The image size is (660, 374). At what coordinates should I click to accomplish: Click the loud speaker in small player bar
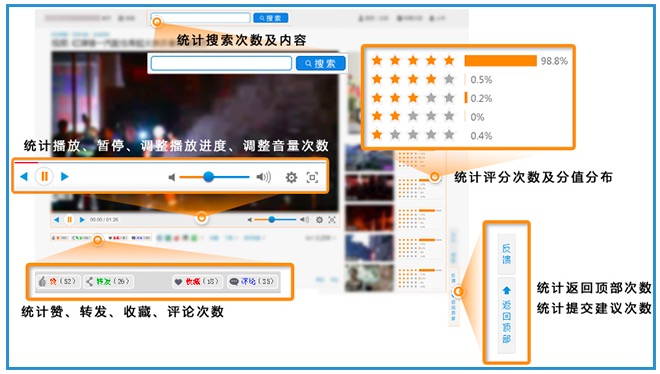[x=304, y=220]
